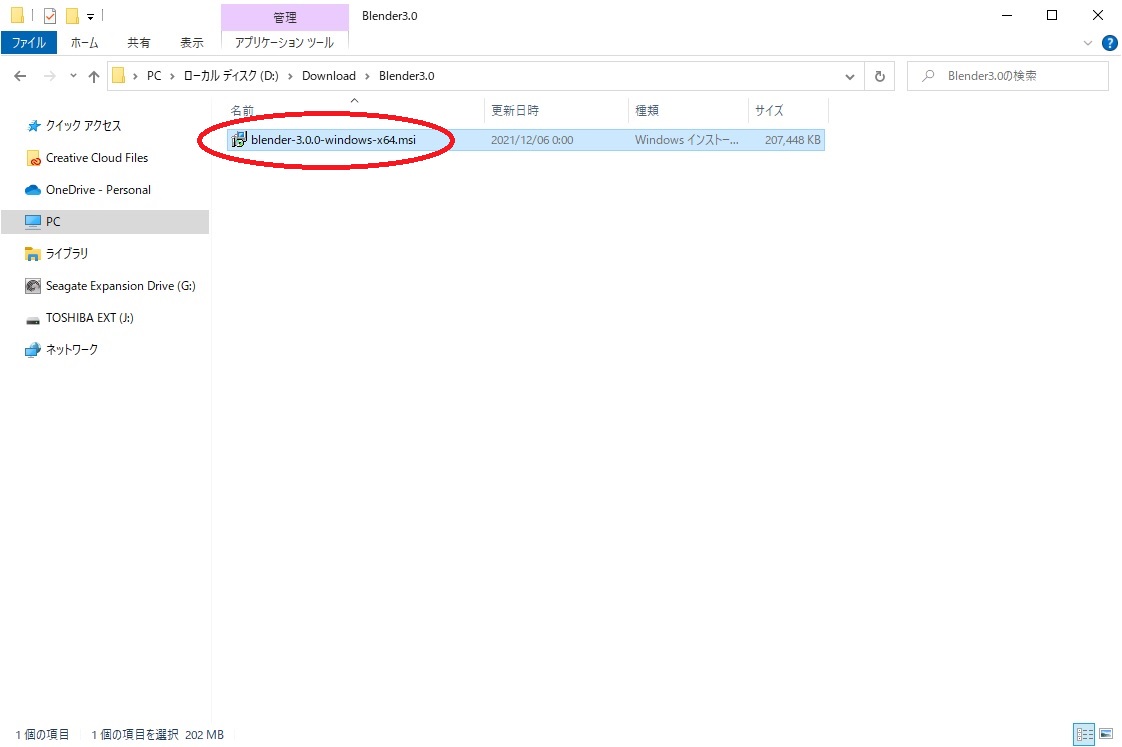Sort by 種類 column header

coord(647,111)
